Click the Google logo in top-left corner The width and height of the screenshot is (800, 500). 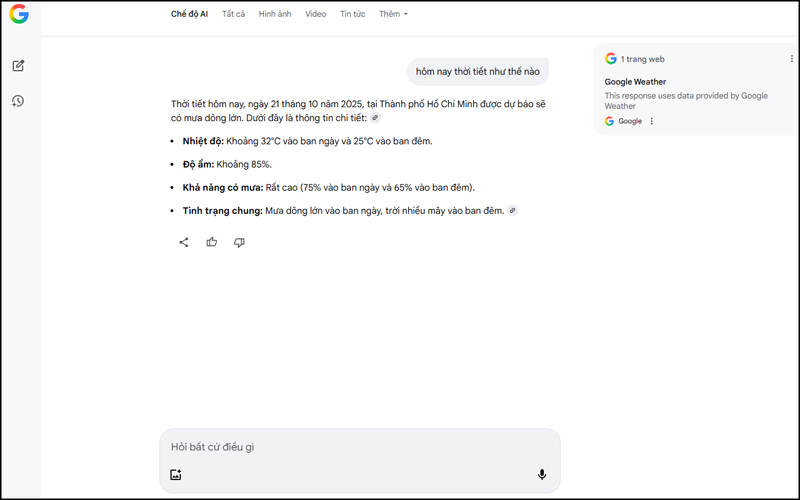19,14
